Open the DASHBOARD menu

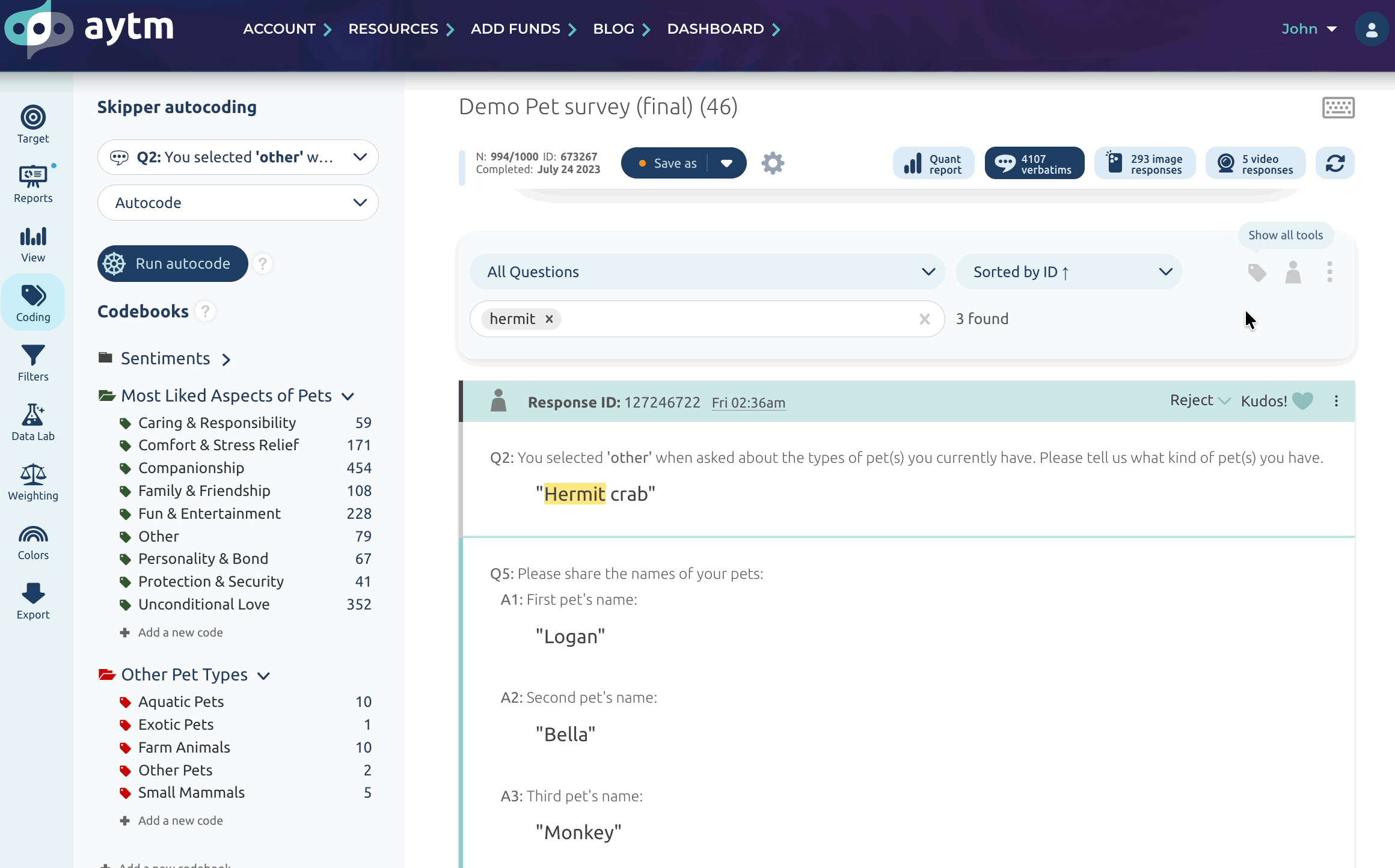723,29
